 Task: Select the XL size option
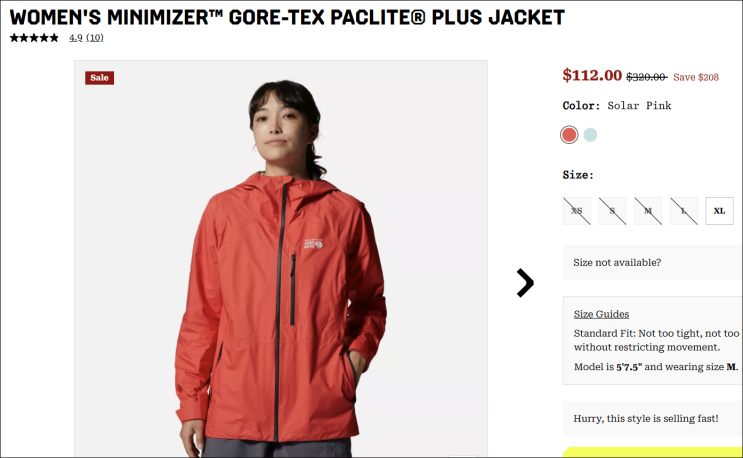coord(719,211)
